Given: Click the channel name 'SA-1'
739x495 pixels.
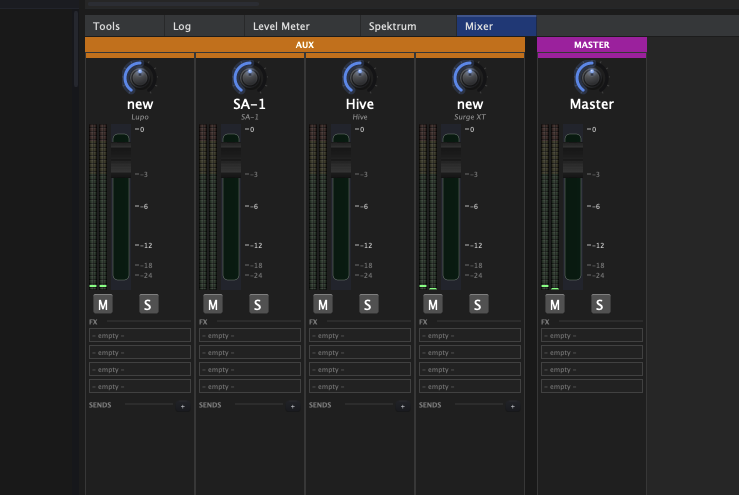Looking at the screenshot, I should tap(249, 104).
